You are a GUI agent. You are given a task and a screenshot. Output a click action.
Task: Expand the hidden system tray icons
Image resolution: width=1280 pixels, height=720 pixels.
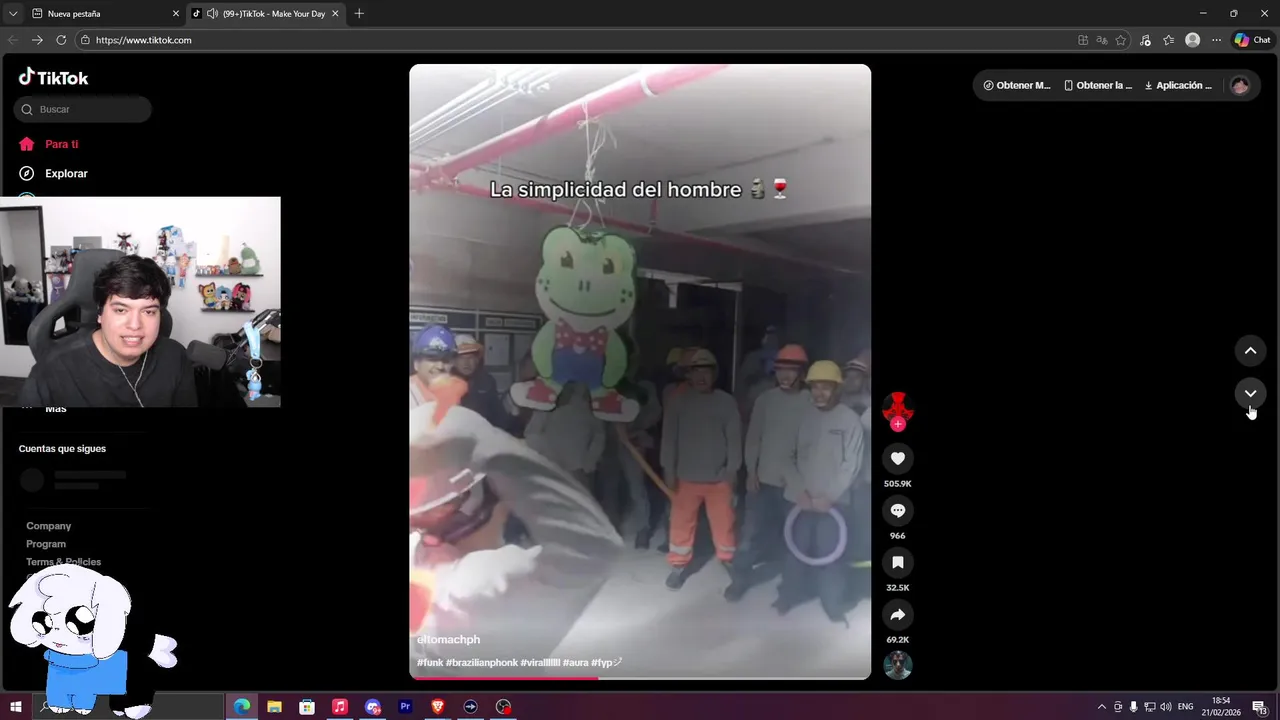(x=1102, y=707)
